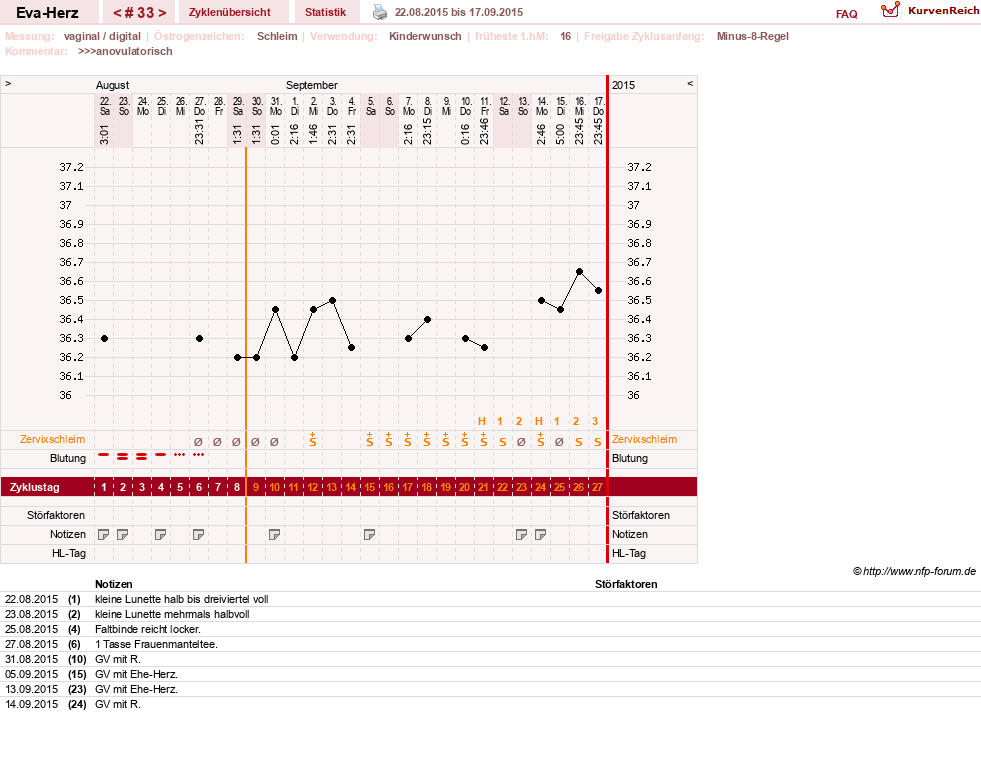Open the note icon for cycle day 6
The image size is (981, 763).
click(198, 535)
